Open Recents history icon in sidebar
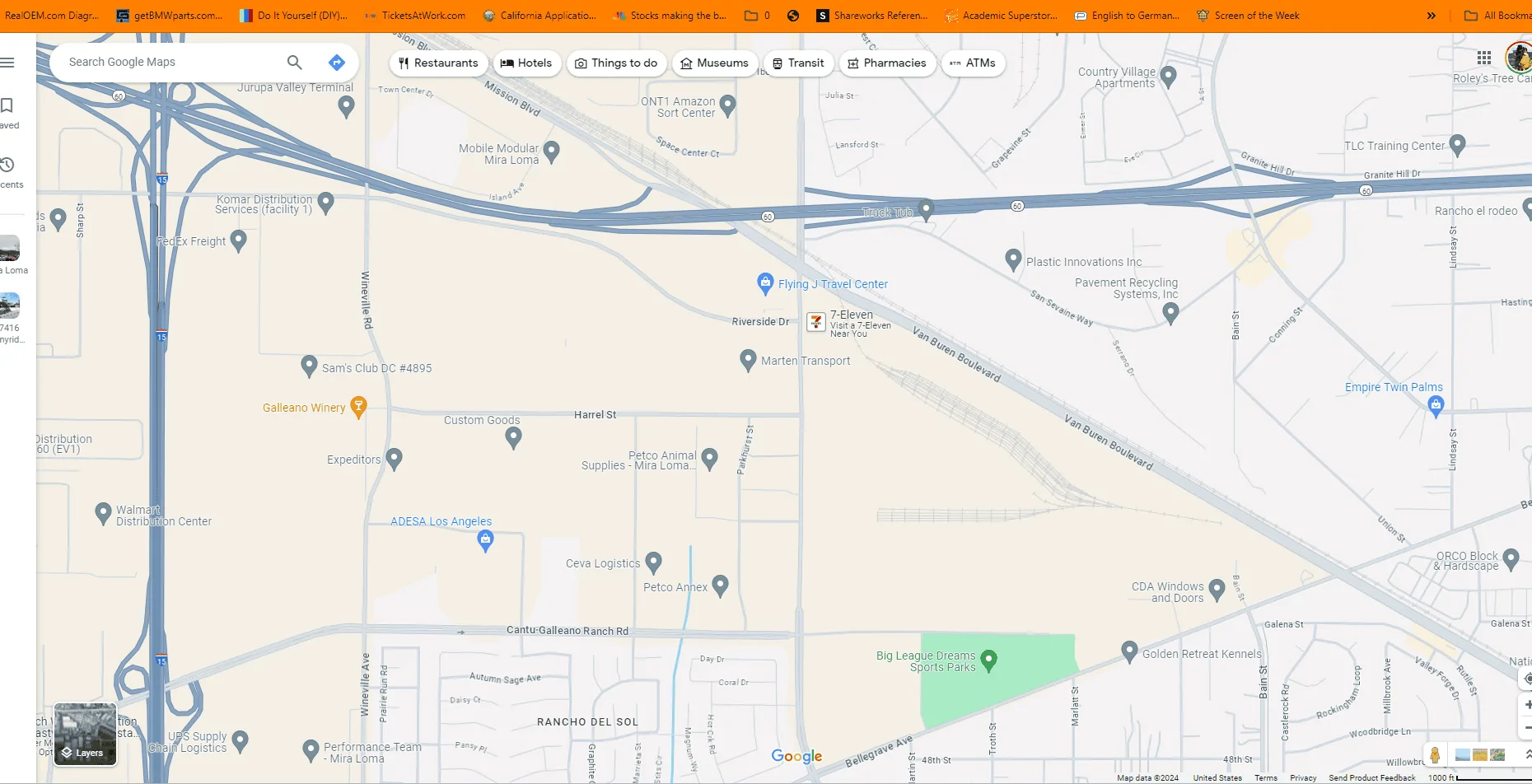This screenshot has height=784, width=1532. point(7,165)
